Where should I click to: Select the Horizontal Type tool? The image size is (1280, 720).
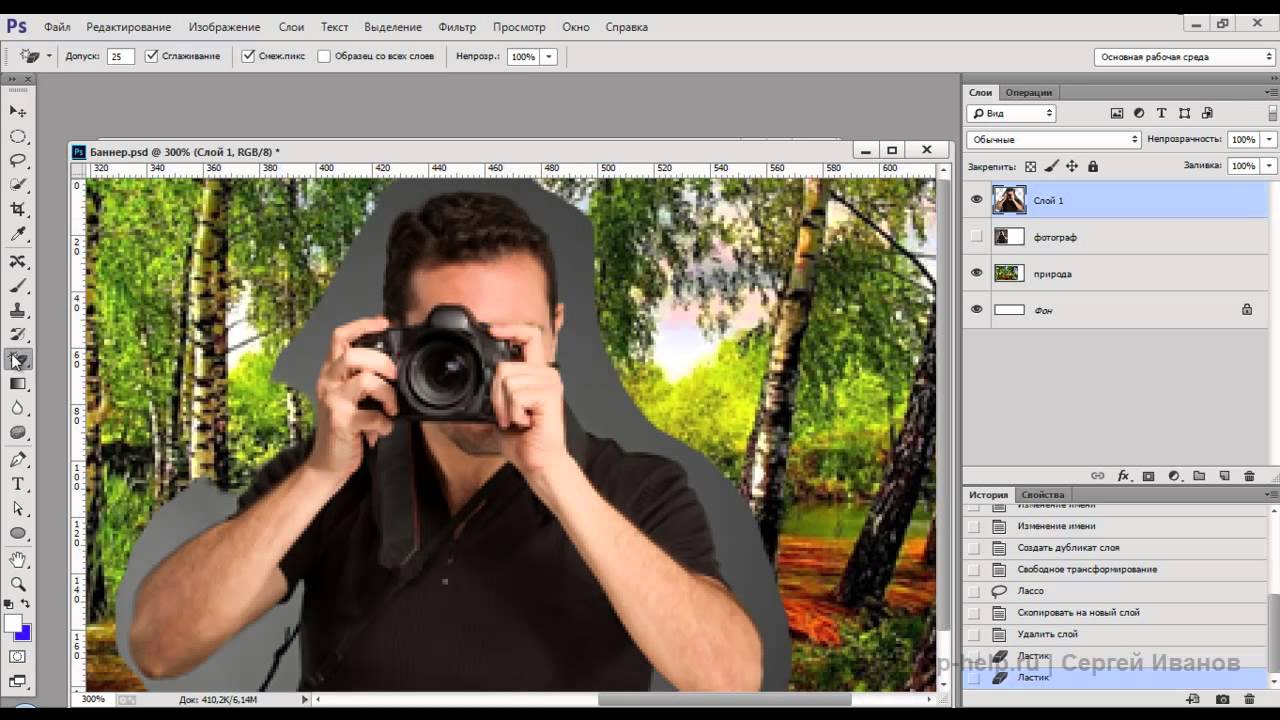18,484
